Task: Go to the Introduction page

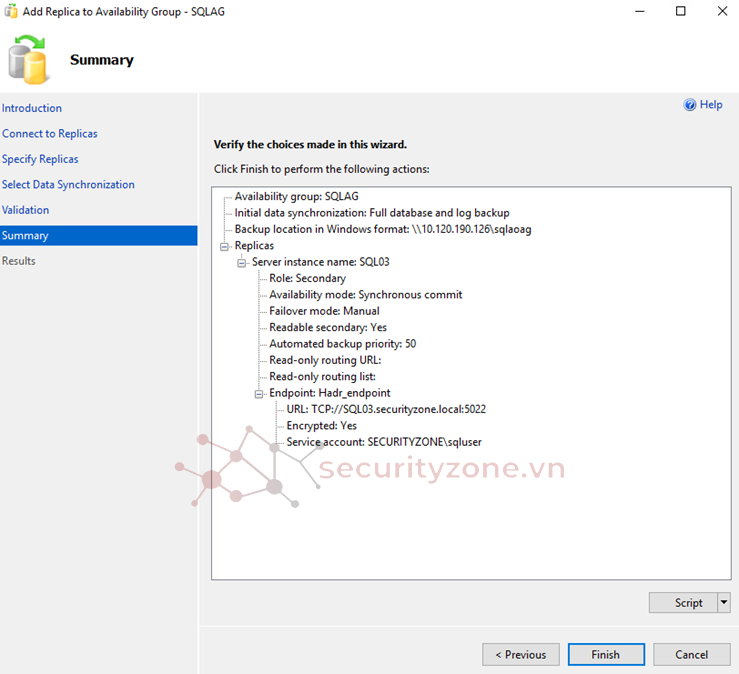Action: click(x=32, y=108)
